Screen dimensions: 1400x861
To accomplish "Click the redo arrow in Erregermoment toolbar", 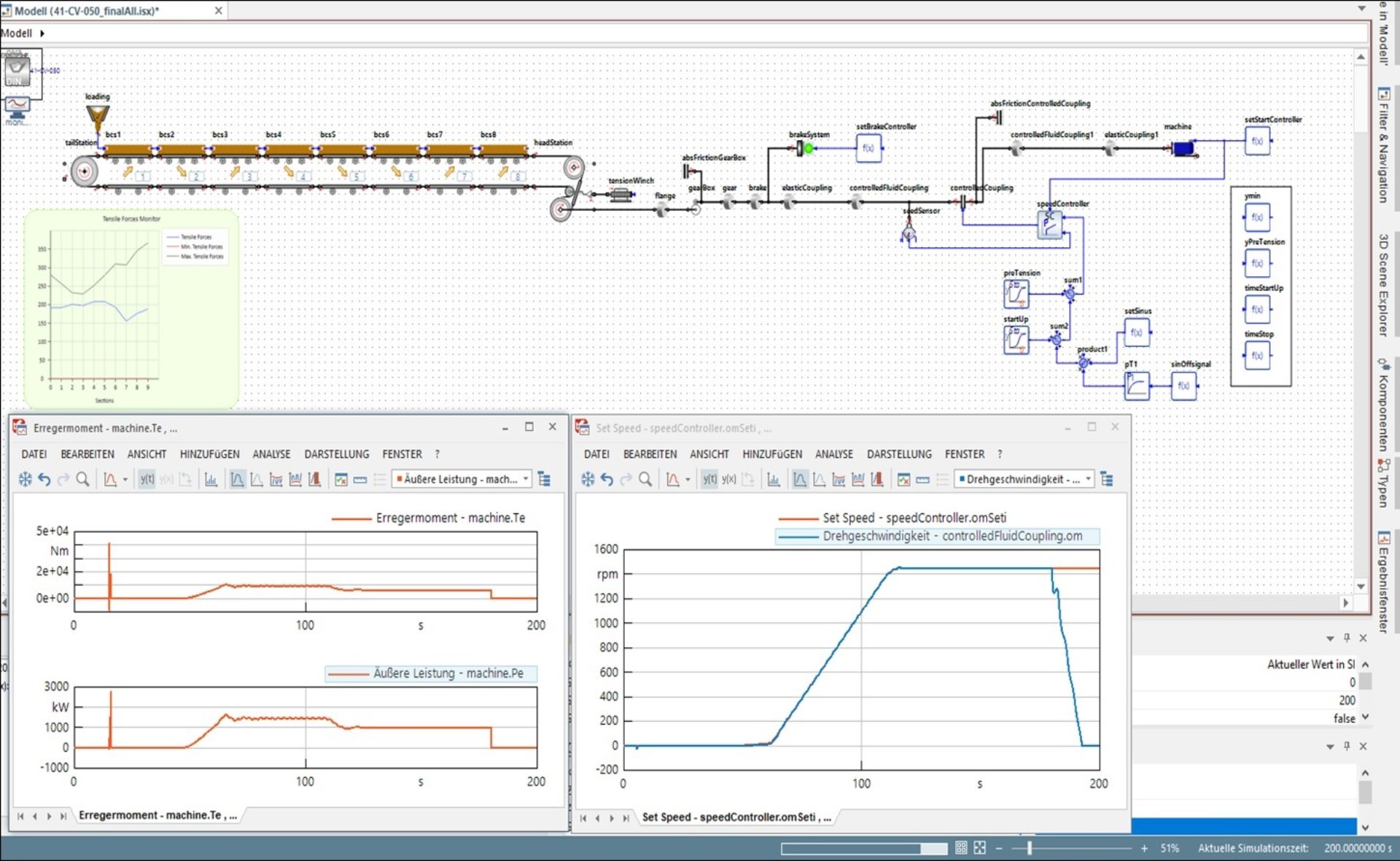I will (63, 479).
